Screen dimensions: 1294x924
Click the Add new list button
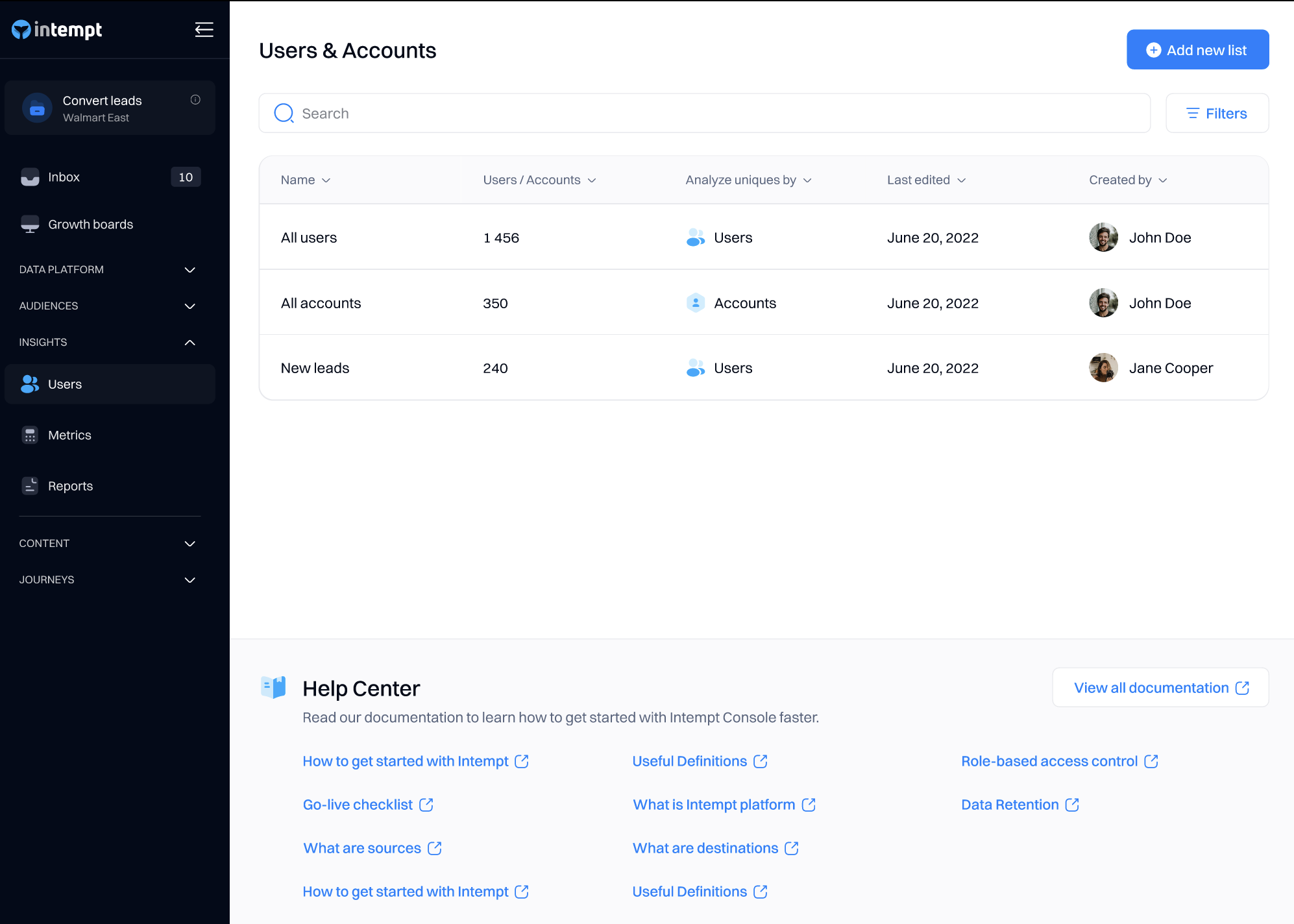1197,50
